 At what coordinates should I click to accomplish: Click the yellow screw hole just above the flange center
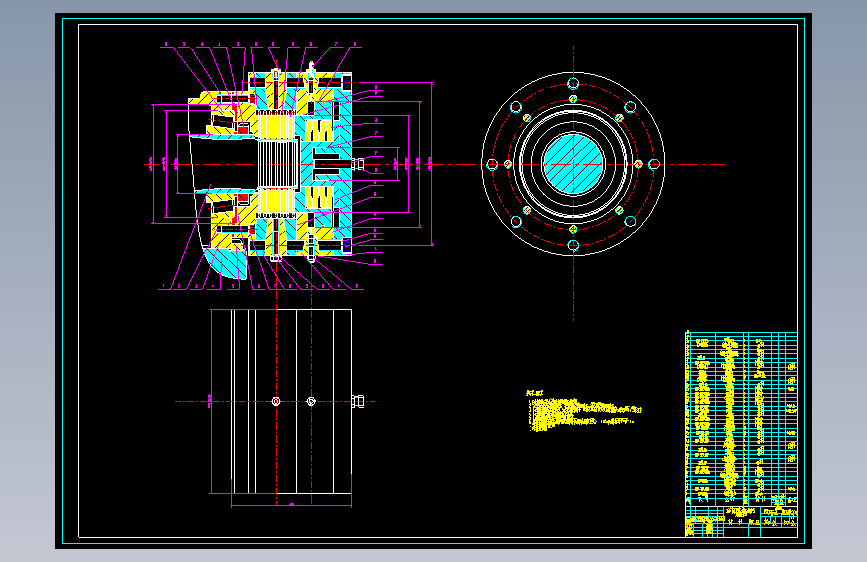[x=573, y=99]
